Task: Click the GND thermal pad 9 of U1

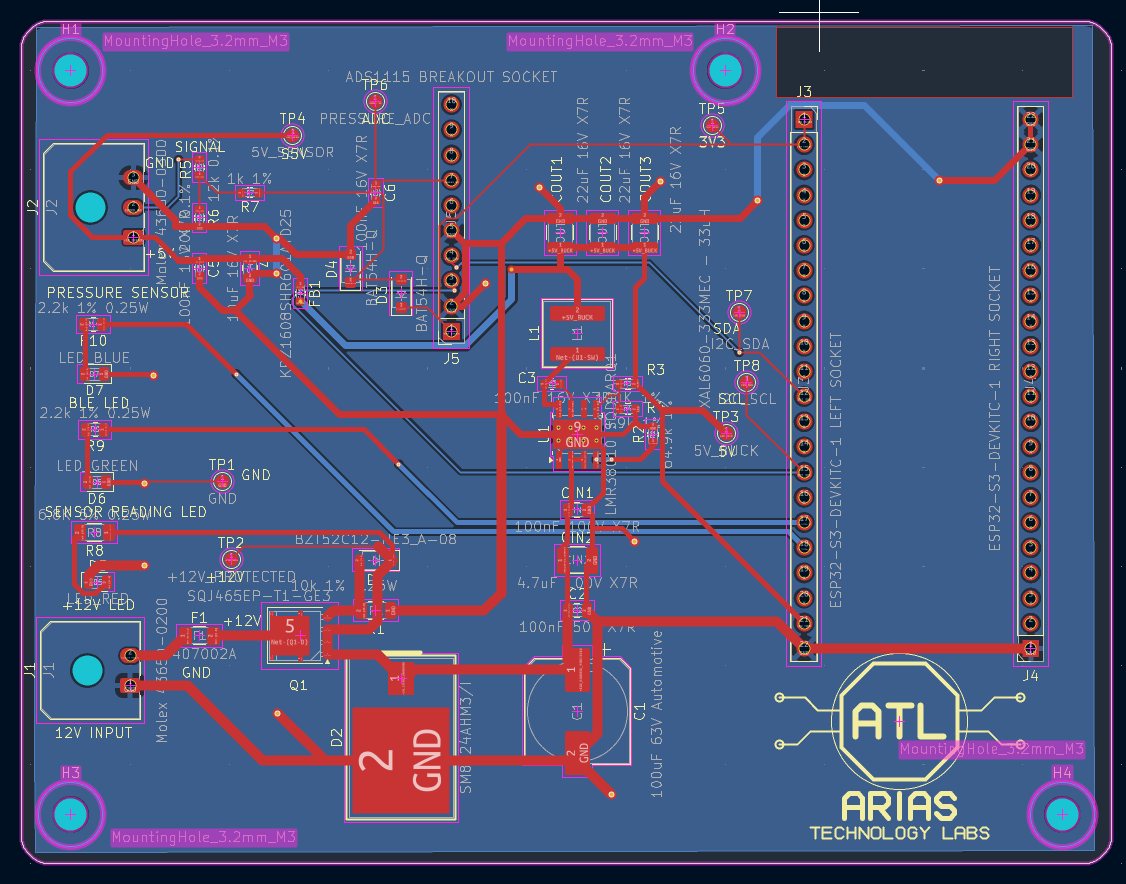Action: point(577,434)
